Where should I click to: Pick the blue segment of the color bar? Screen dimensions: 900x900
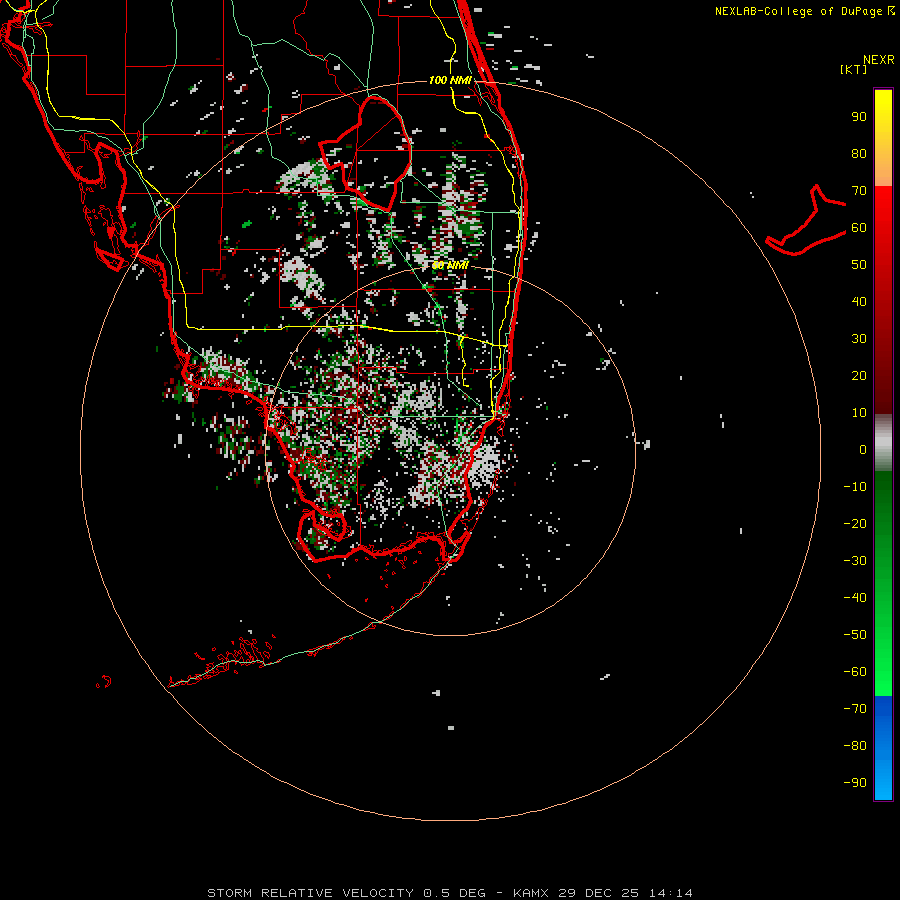click(x=883, y=748)
